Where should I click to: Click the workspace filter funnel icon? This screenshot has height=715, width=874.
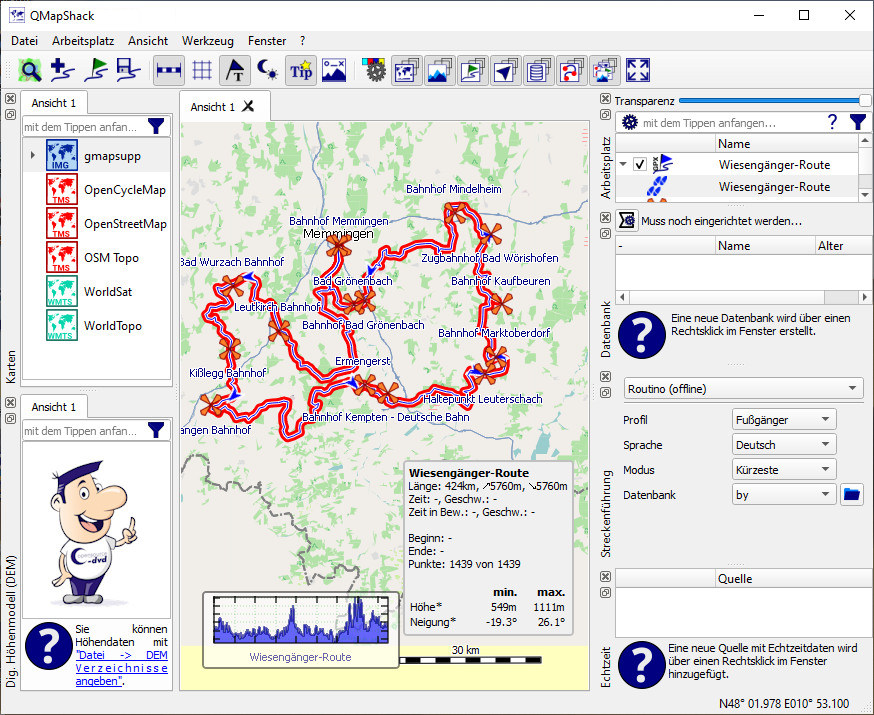858,122
